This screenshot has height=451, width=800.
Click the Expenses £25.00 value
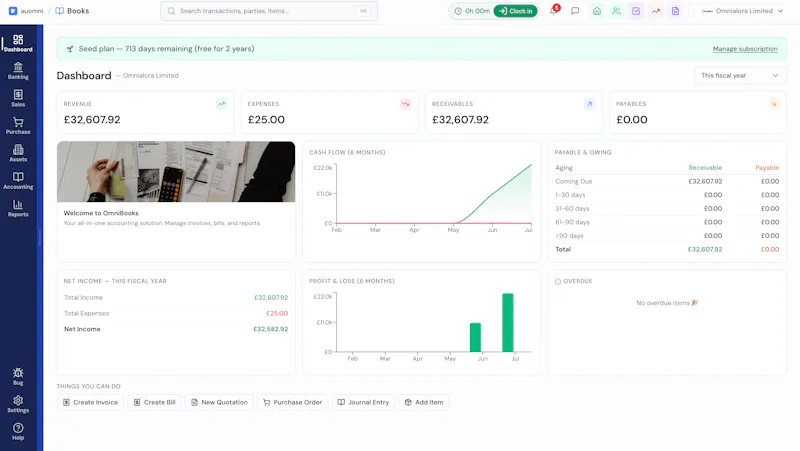266,119
